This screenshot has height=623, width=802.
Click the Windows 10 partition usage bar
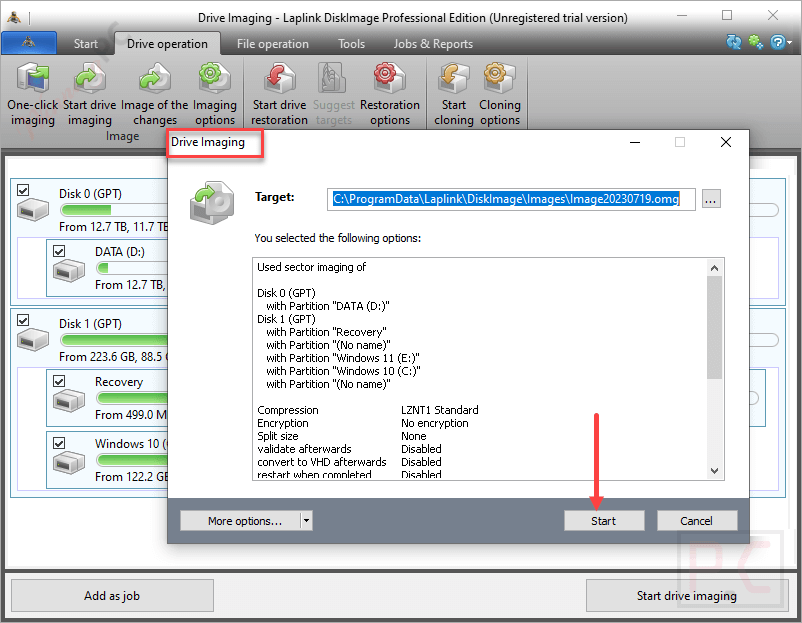click(x=132, y=460)
